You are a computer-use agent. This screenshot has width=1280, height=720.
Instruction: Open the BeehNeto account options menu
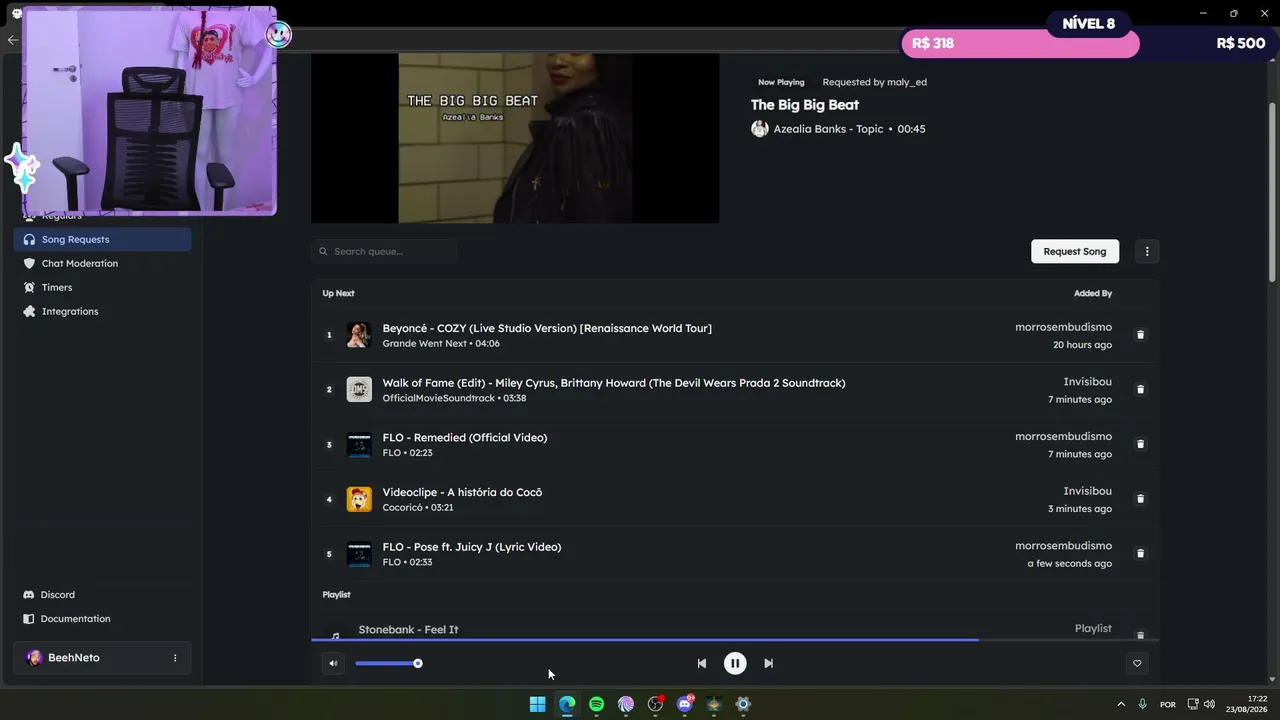[175, 658]
